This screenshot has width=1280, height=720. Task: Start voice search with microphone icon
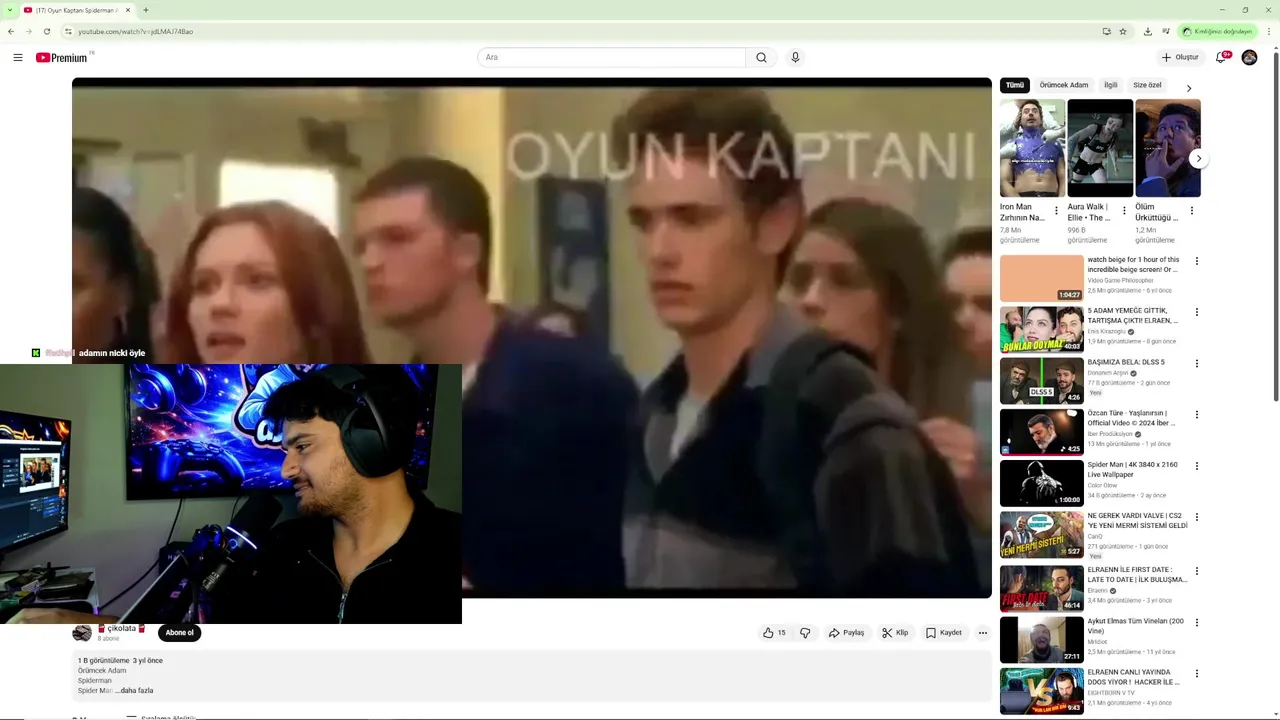click(795, 57)
